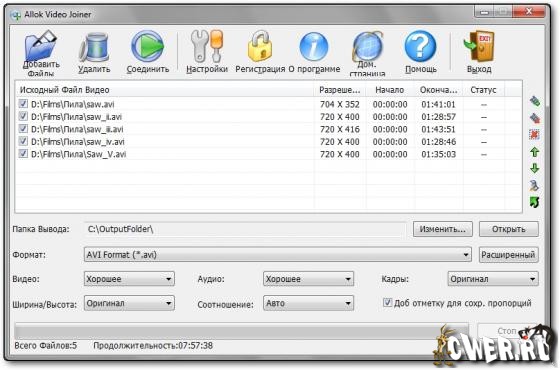The image size is (560, 370).
Task: Click the Разреше... column header
Action: [x=340, y=90]
